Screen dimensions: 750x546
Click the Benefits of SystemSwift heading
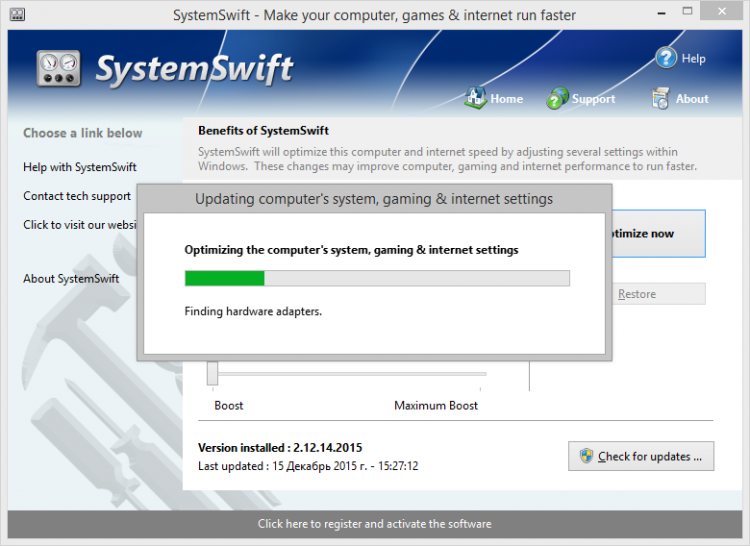click(263, 131)
